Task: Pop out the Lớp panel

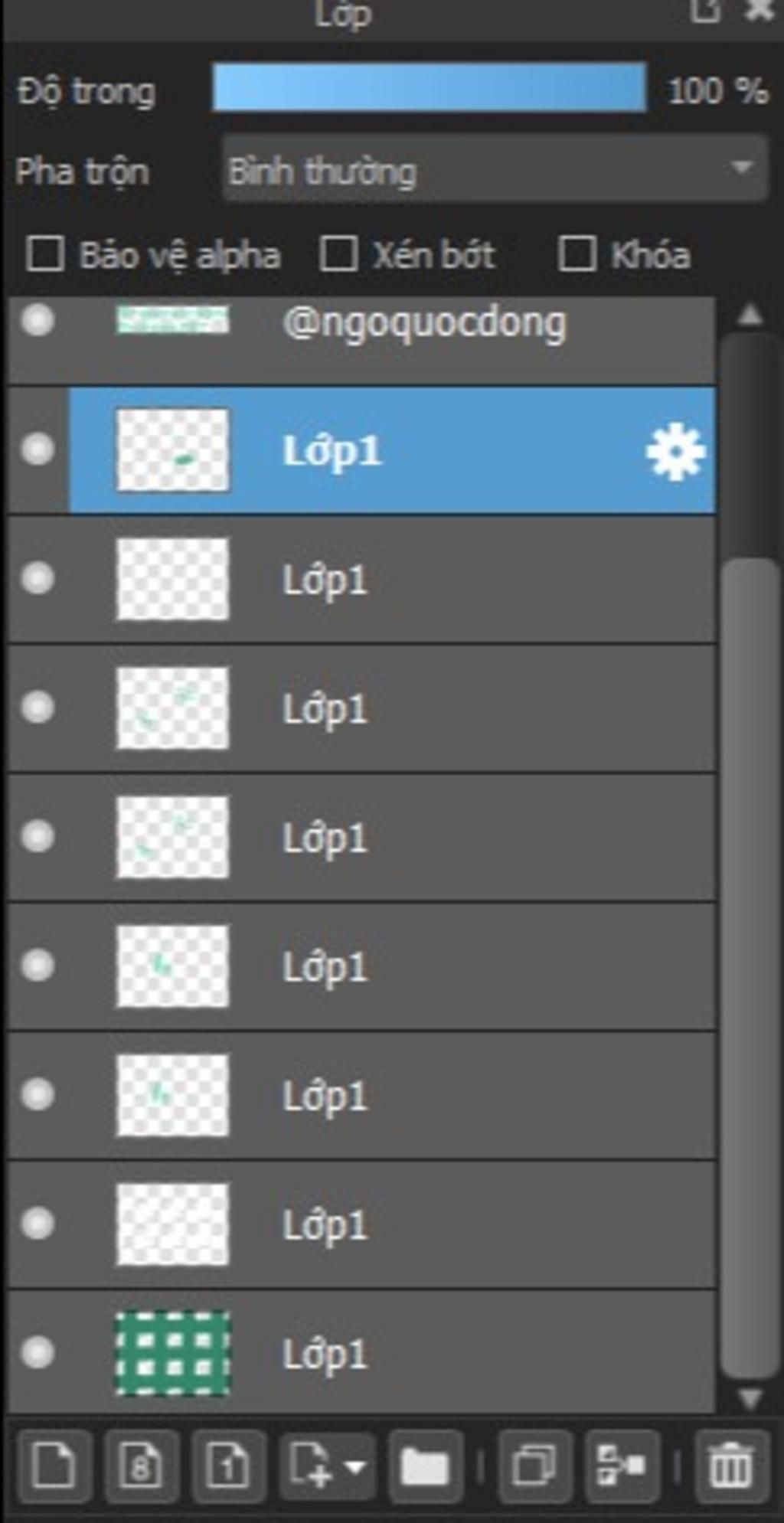Action: point(705,11)
